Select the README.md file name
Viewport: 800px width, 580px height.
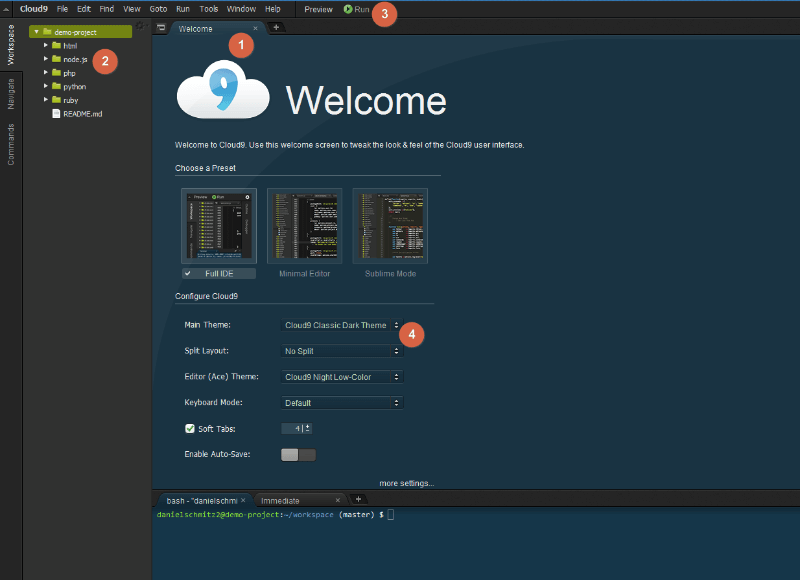point(83,114)
